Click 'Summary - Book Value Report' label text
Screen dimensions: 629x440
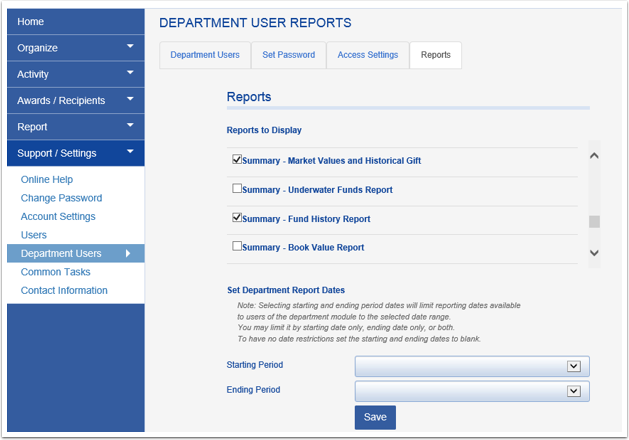point(303,247)
